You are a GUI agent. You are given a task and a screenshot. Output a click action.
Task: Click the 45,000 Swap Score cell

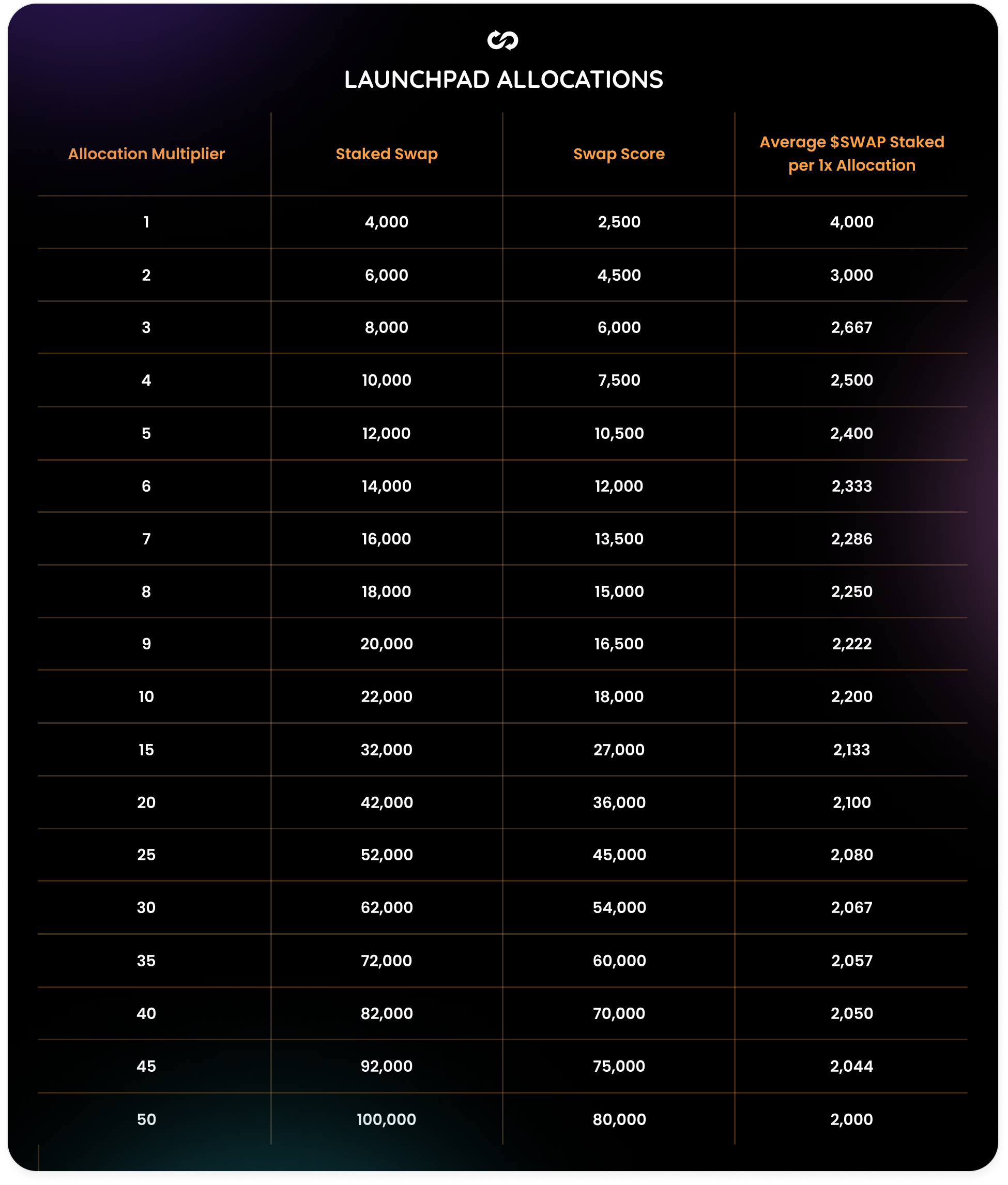619,855
